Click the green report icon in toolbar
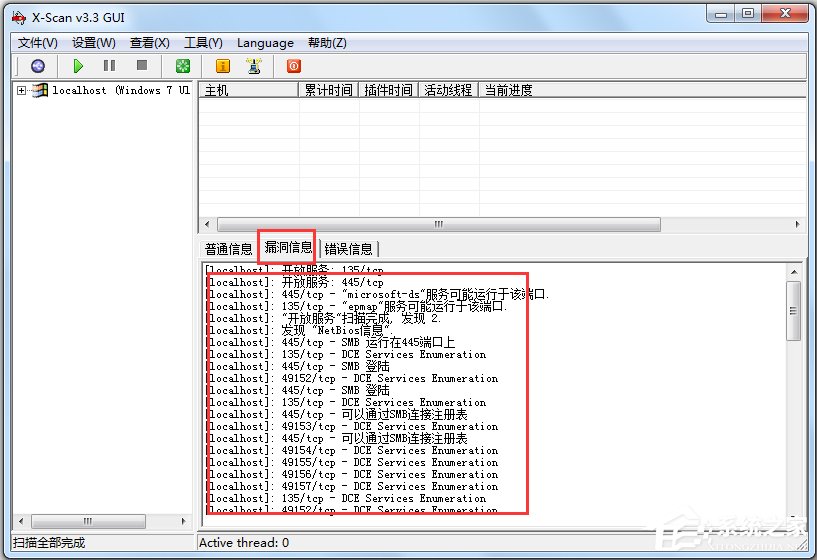Viewport: 817px width, 560px height. [183, 66]
